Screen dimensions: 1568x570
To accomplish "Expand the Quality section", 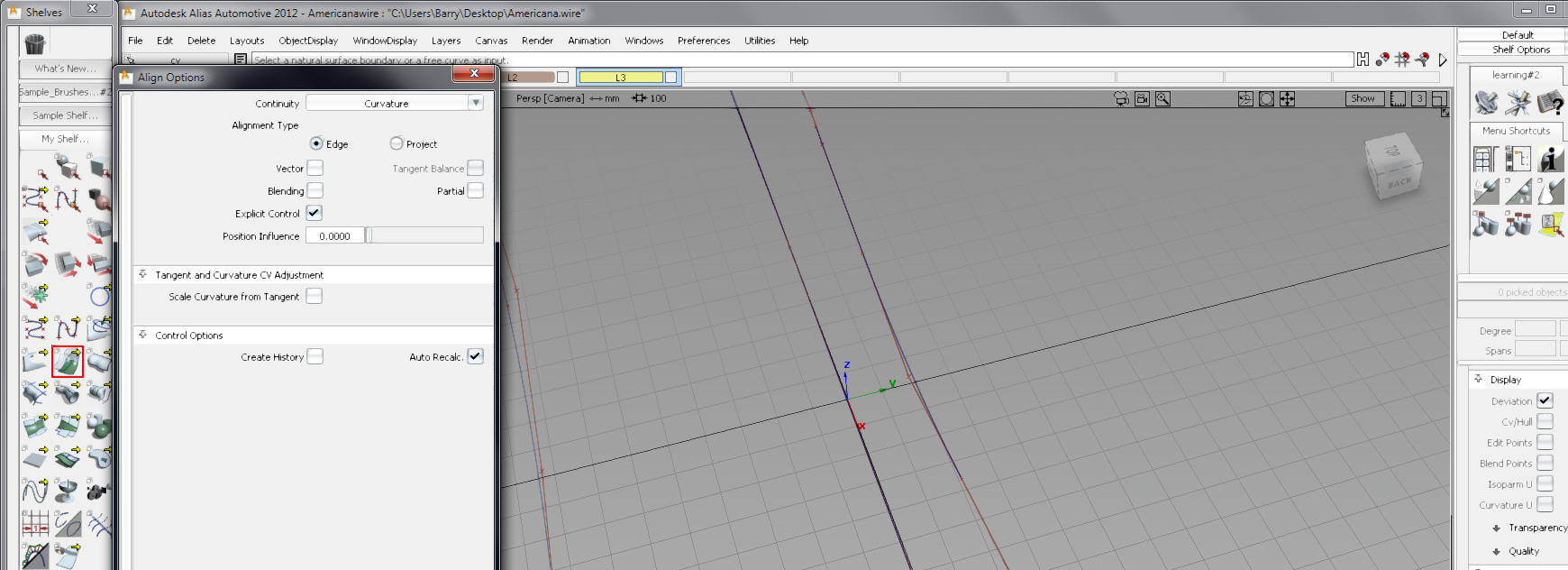I will coord(1496,551).
